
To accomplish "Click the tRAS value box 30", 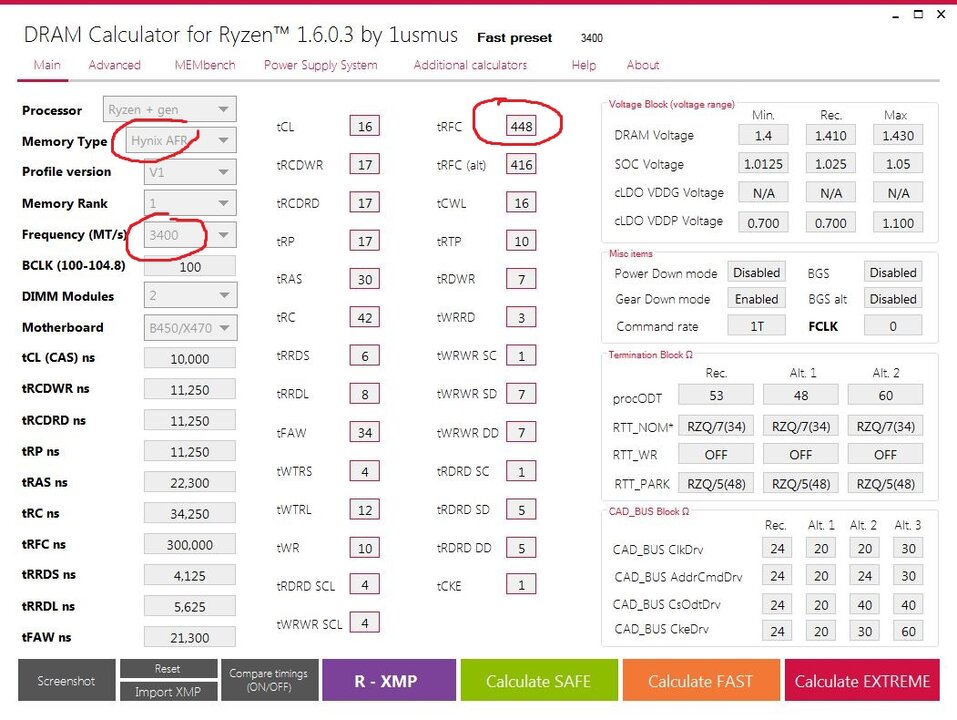I will coord(365,279).
